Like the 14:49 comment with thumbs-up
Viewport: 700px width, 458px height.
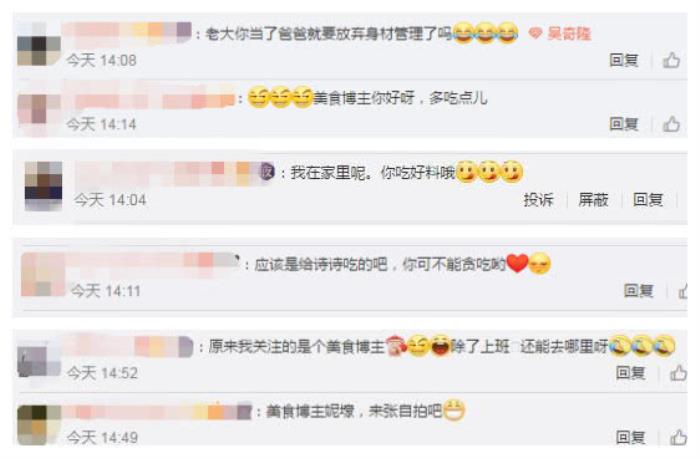[678, 437]
